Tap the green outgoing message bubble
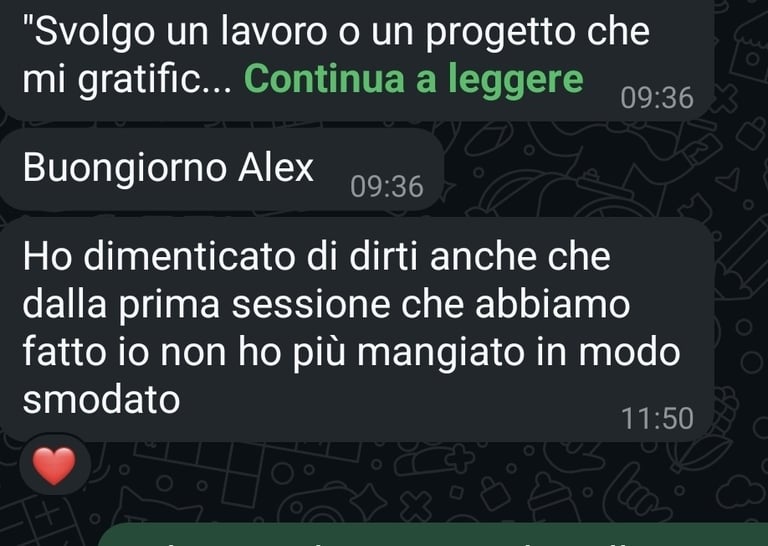 pyautogui.click(x=433, y=534)
